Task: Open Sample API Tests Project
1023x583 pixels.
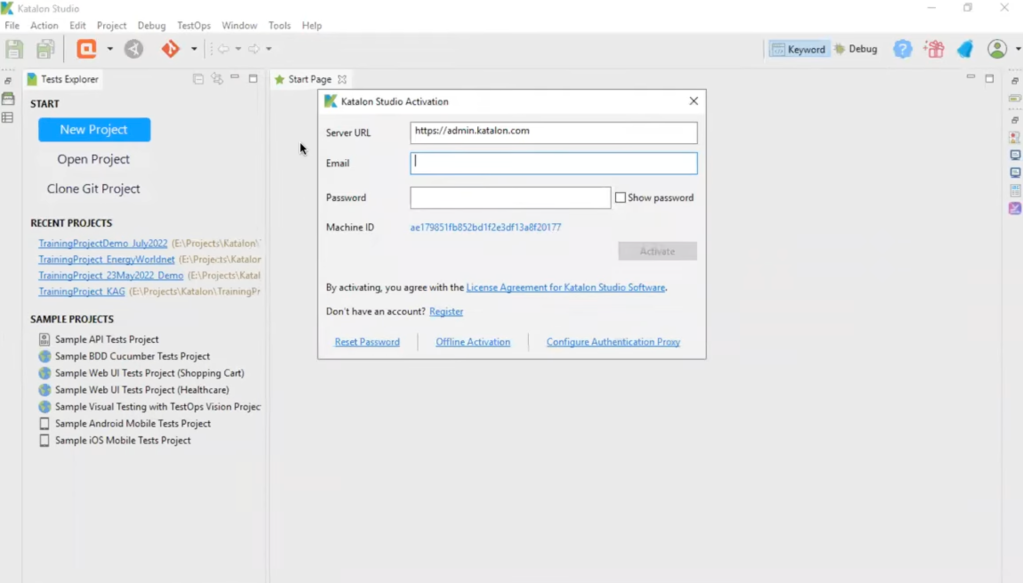Action: (107, 339)
